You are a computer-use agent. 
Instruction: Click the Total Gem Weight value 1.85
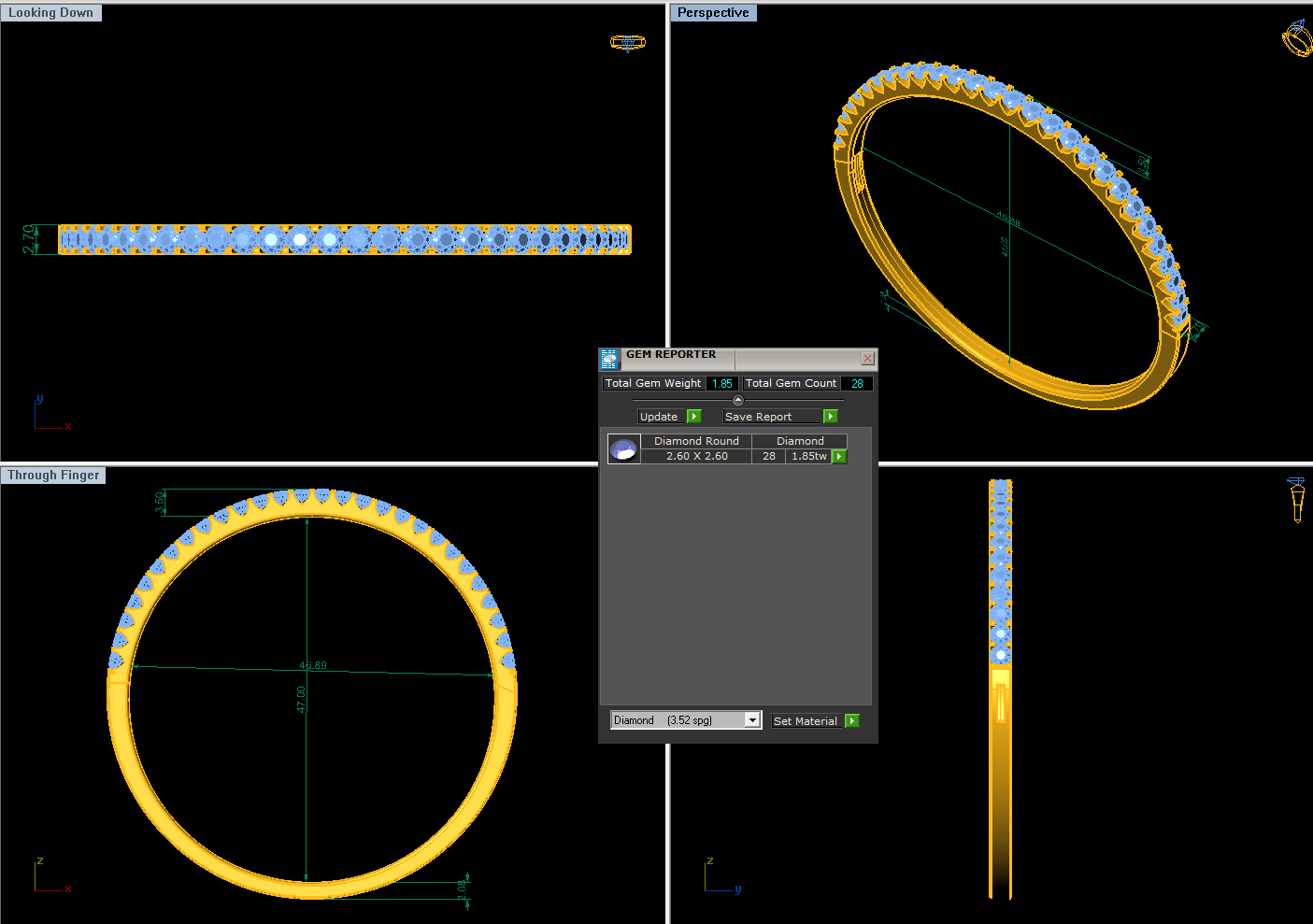[x=722, y=384]
